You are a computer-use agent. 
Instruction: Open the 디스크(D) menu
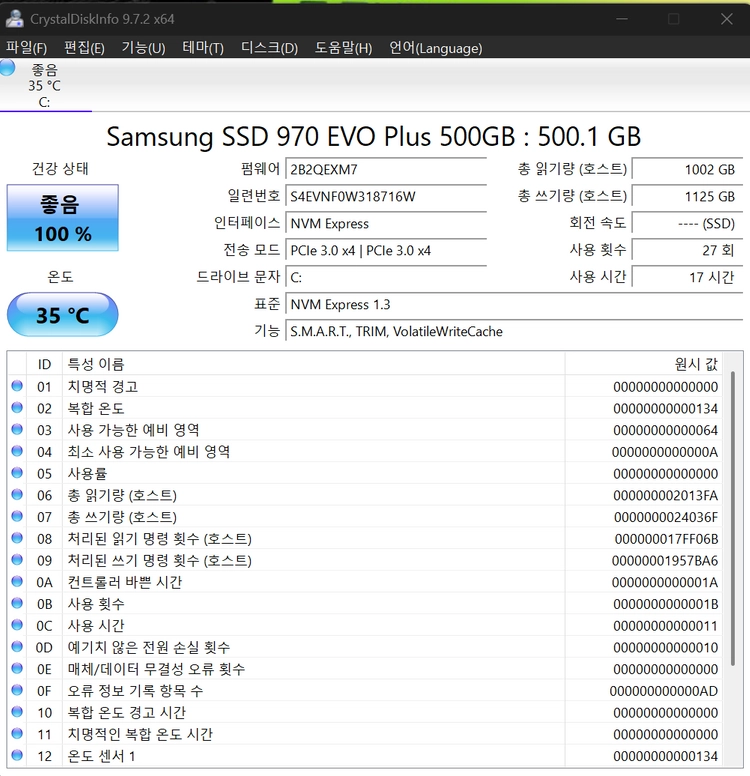(x=269, y=48)
